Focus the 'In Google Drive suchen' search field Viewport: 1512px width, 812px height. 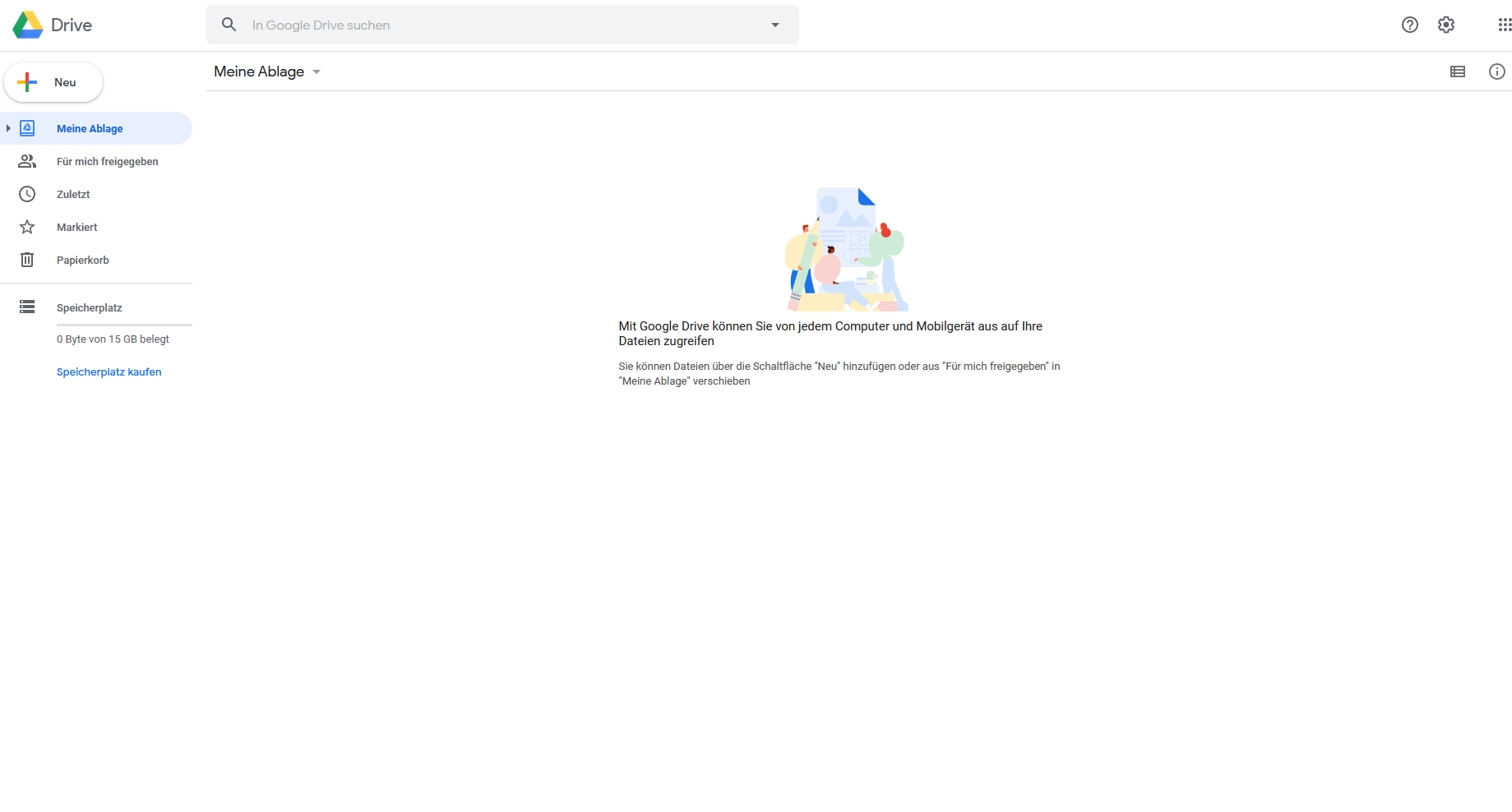point(502,25)
